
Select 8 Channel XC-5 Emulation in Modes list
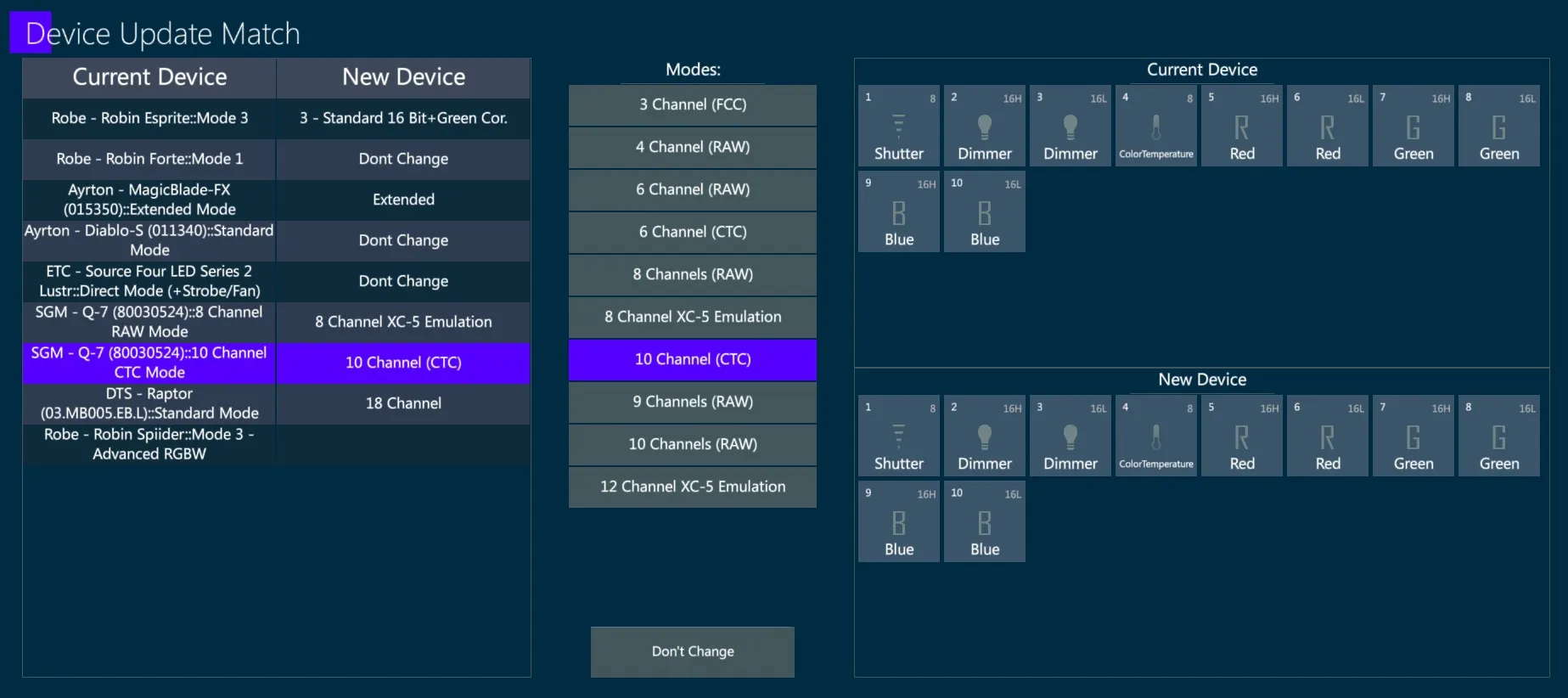click(x=693, y=317)
